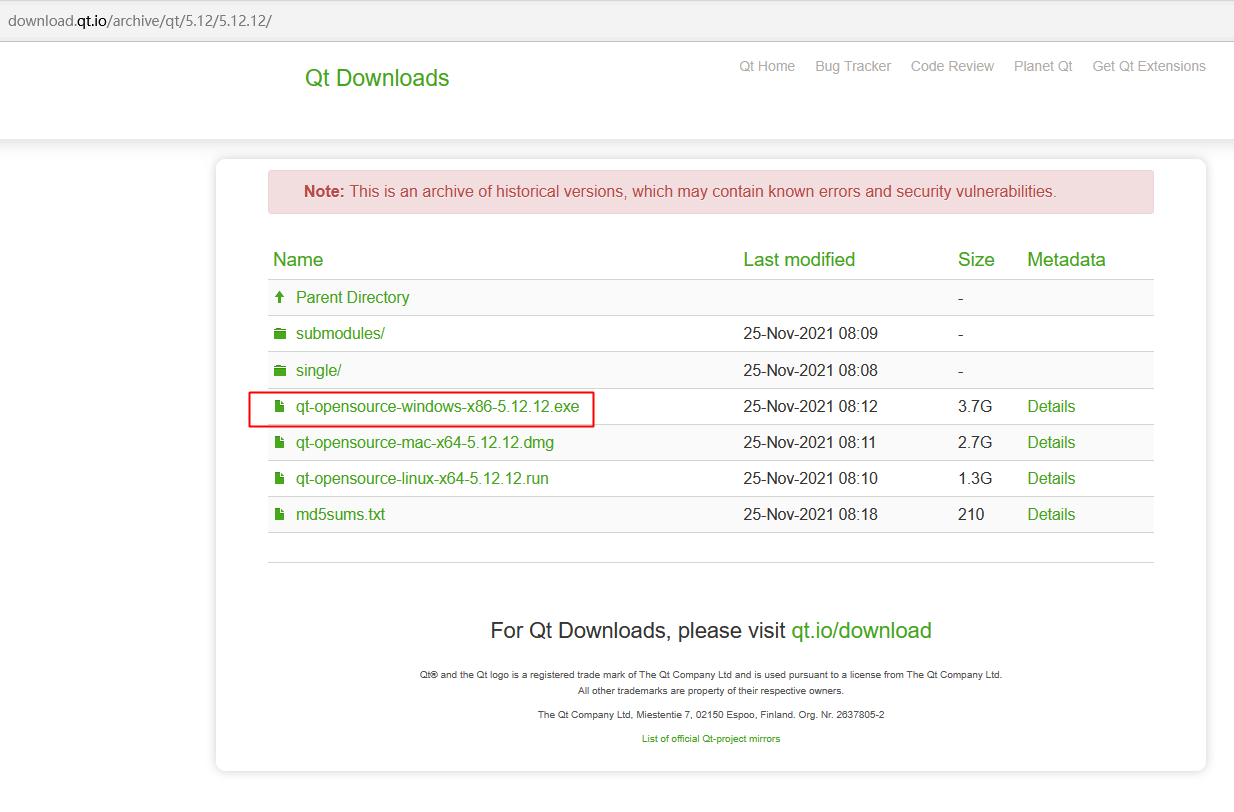Click the 1.3G size value
1234x812 pixels.
(x=975, y=478)
